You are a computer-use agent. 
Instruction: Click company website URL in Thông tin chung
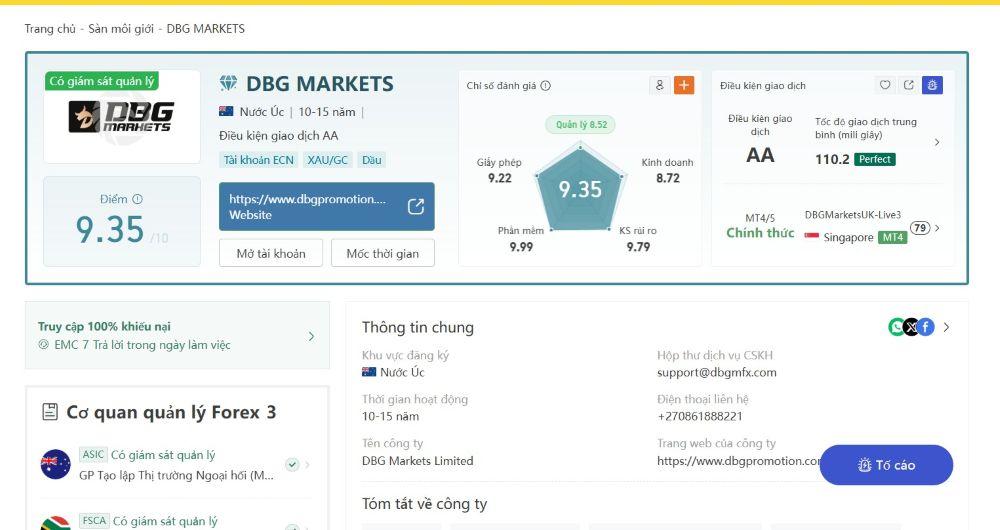738,460
